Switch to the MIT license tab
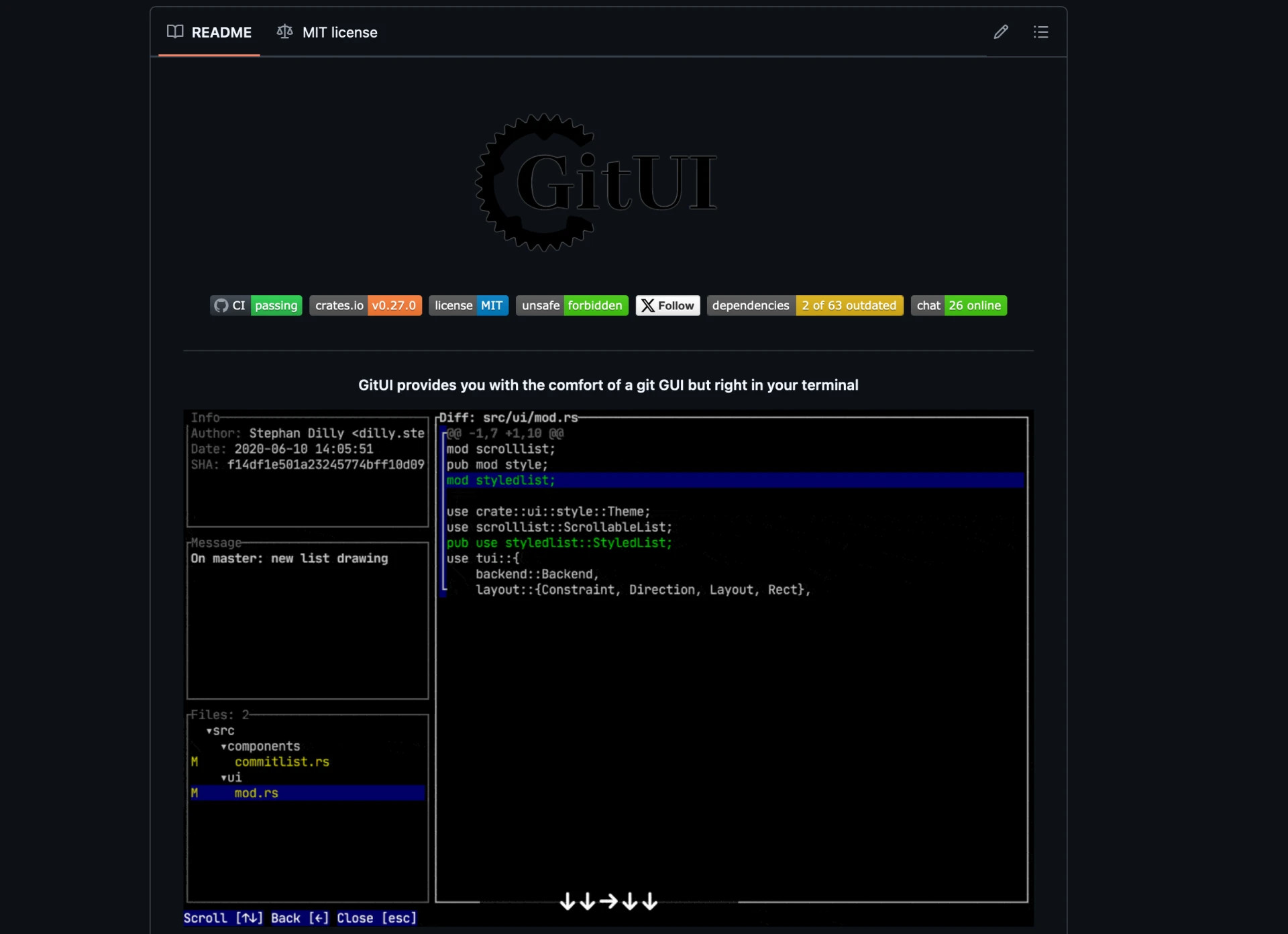 327,32
